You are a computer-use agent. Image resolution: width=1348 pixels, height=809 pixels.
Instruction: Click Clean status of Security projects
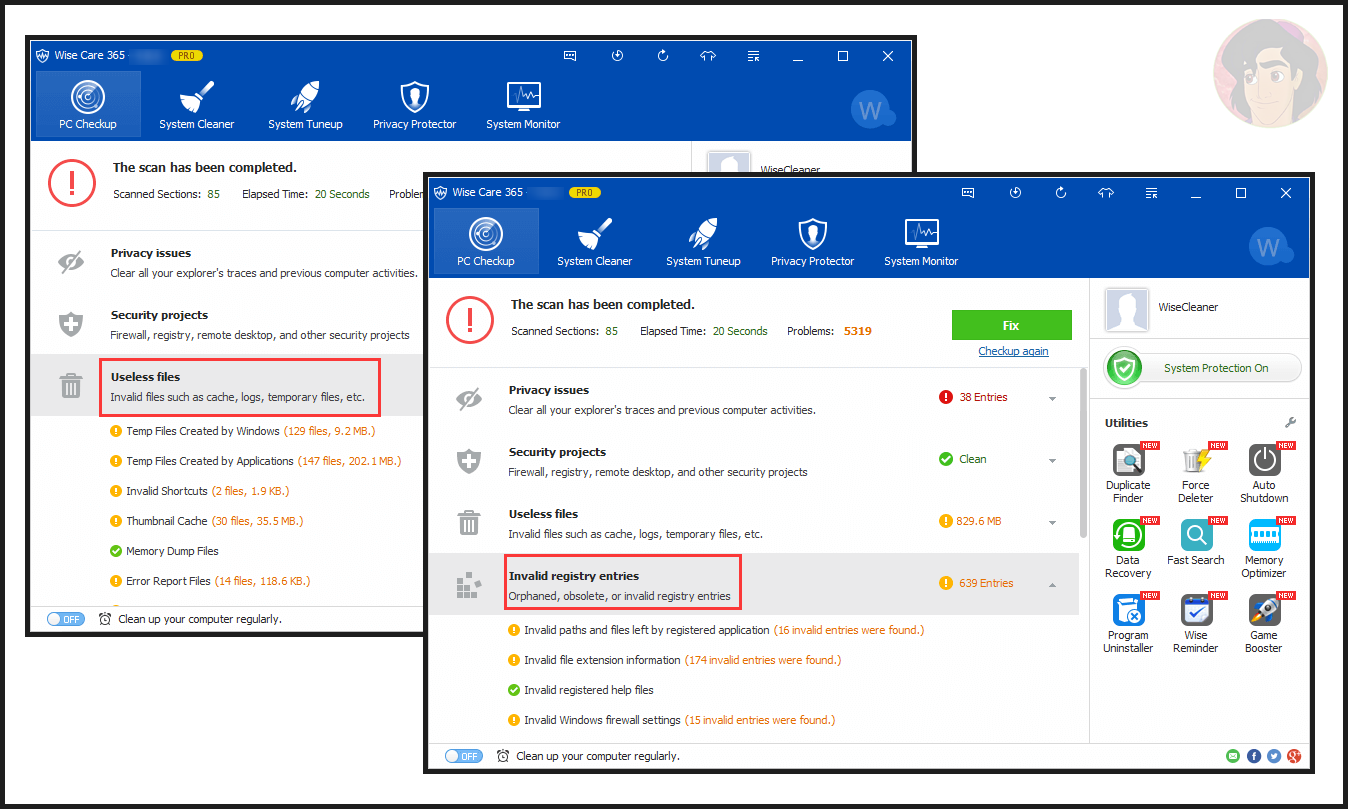963,459
